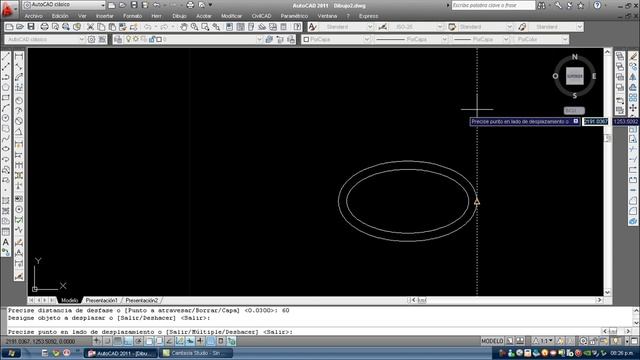Click the Linear dimension tool
Image resolution: width=640 pixels, height=360 pixels.
tap(19, 56)
